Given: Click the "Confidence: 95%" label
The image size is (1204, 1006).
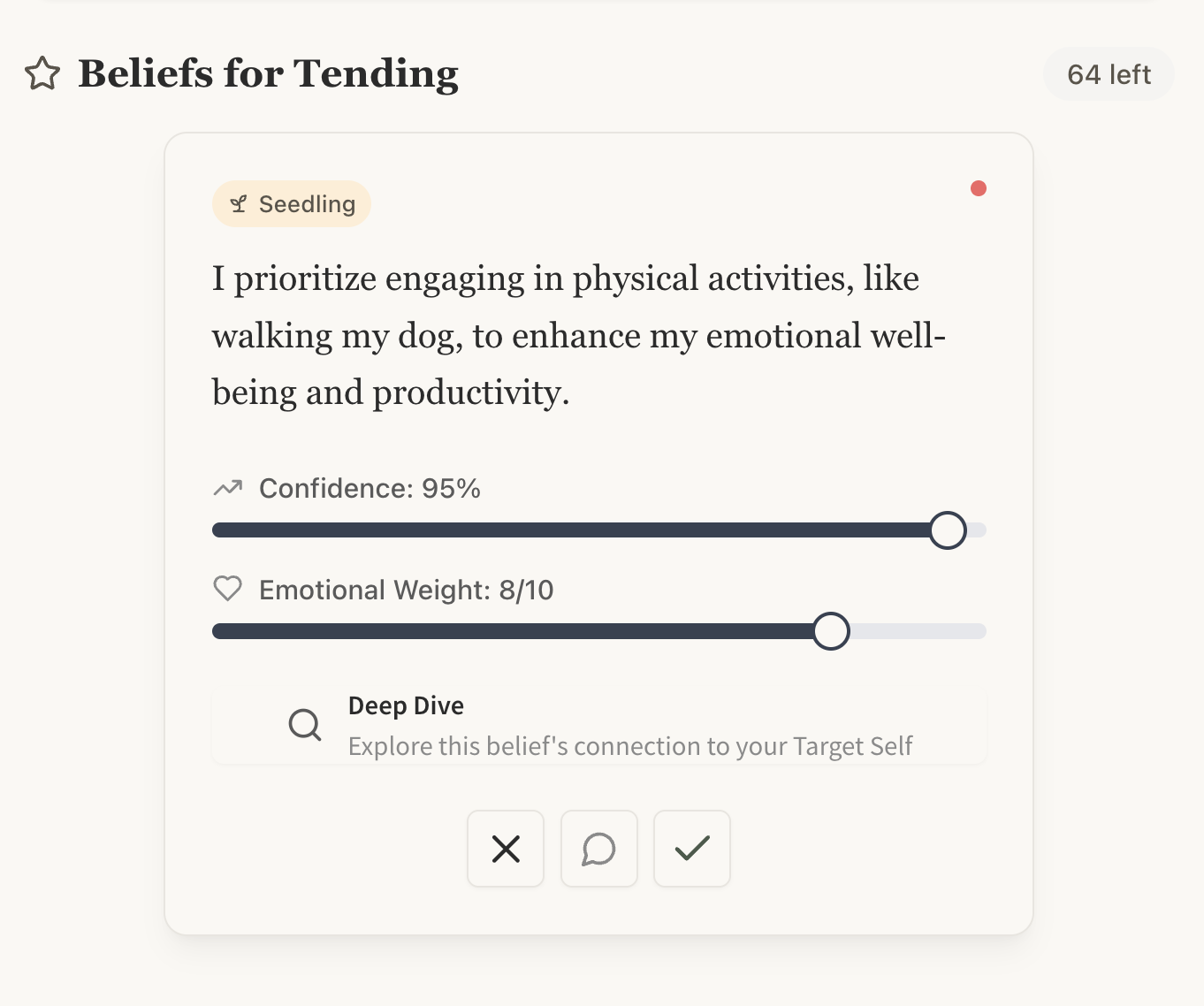Looking at the screenshot, I should coord(370,488).
